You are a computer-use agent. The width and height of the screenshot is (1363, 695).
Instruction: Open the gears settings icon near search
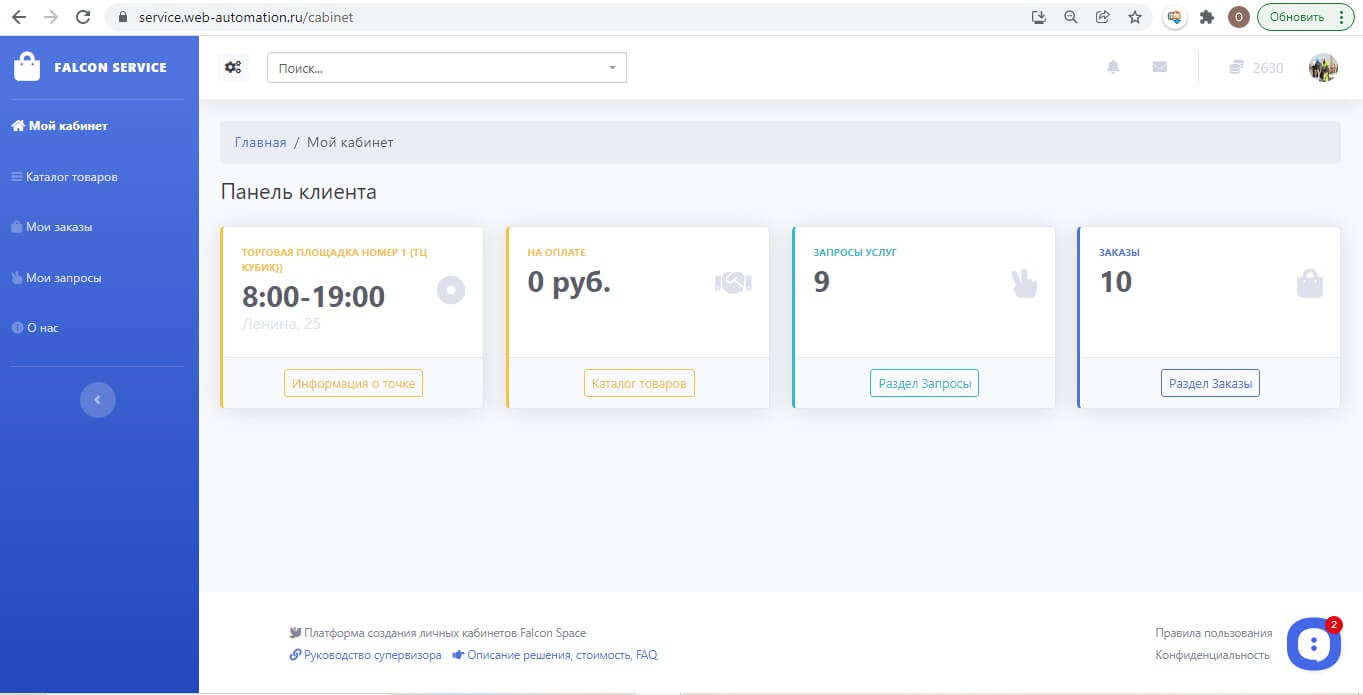[233, 68]
